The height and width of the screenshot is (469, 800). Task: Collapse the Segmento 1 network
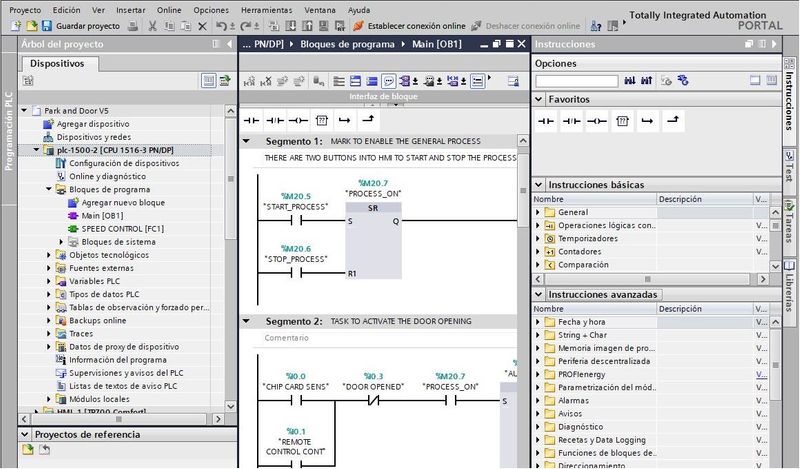(248, 142)
